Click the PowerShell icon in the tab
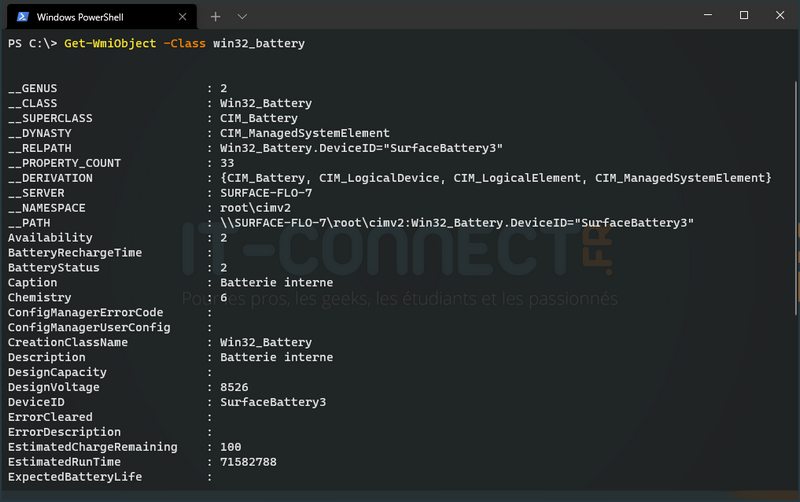This screenshot has width=800, height=502. click(22, 16)
